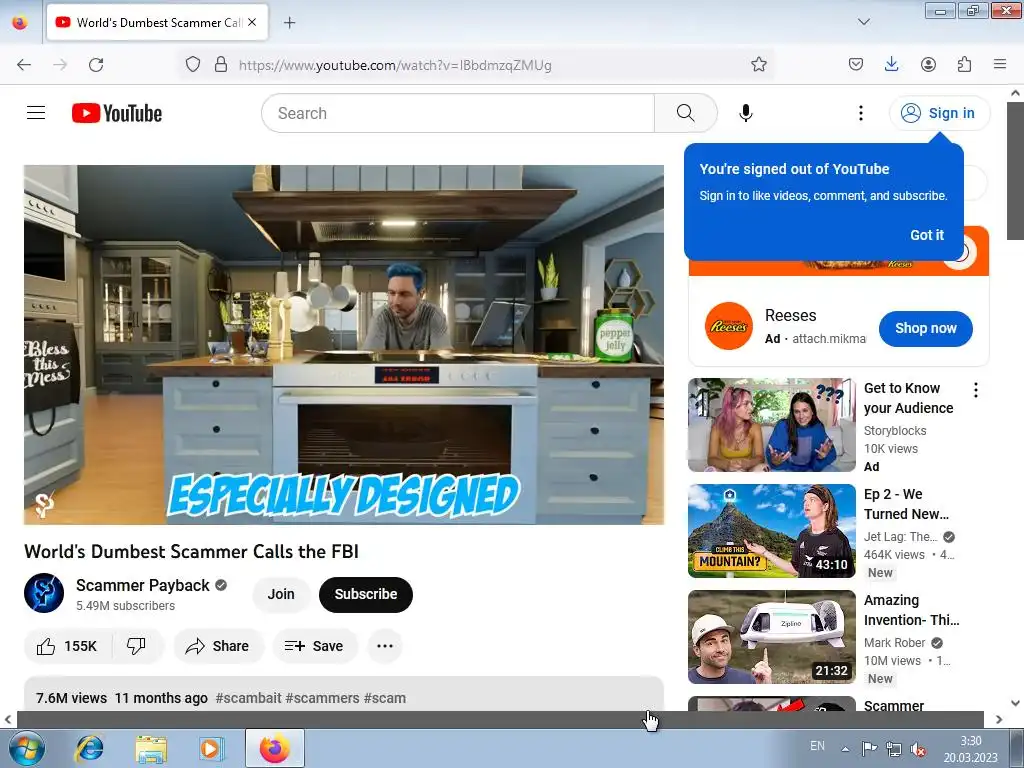Open Firefox downloads panel

coord(891,65)
